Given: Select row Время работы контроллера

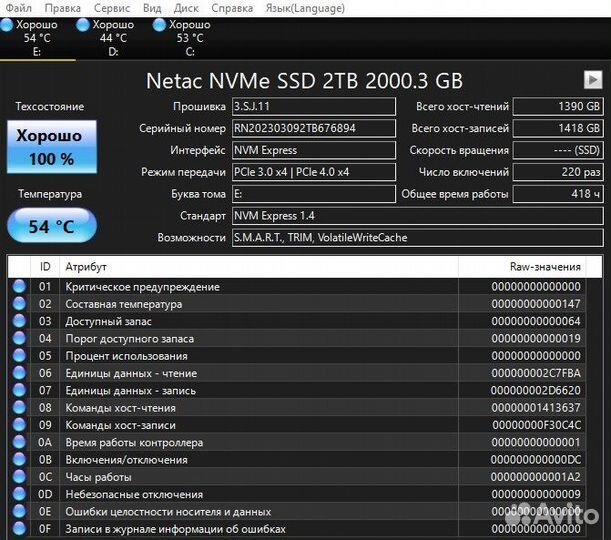Looking at the screenshot, I should (x=297, y=442).
